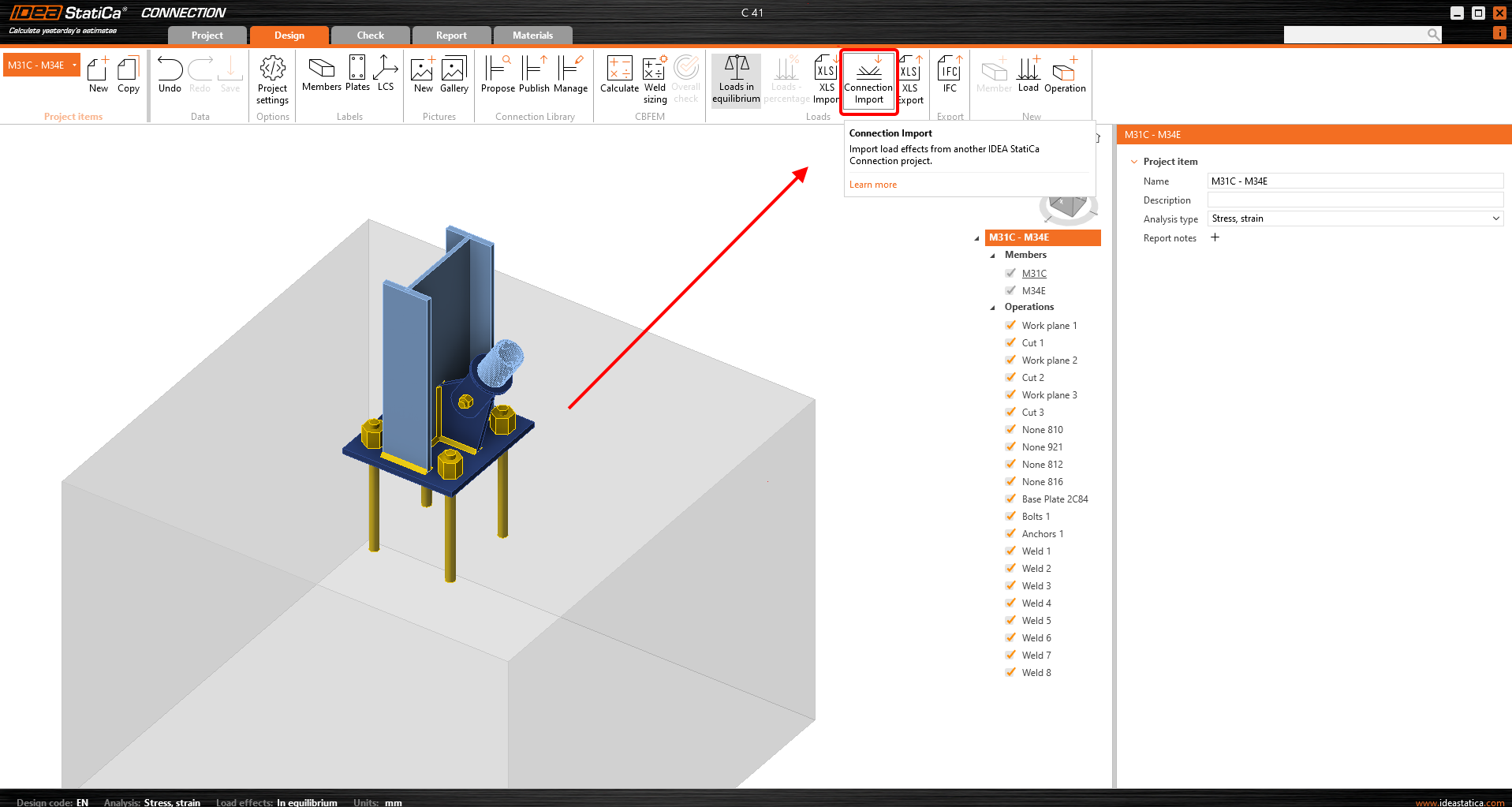
Task: Click the Weld sizing tool
Action: tap(655, 80)
